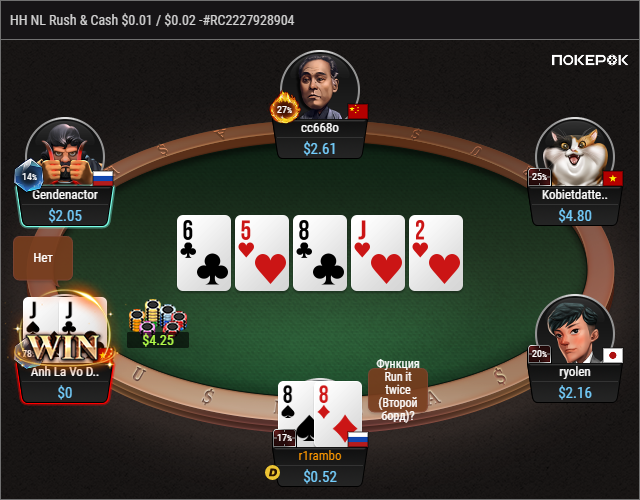Image resolution: width=640 pixels, height=500 pixels.
Task: Click the 'Нет' speech bubble
Action: click(x=43, y=258)
